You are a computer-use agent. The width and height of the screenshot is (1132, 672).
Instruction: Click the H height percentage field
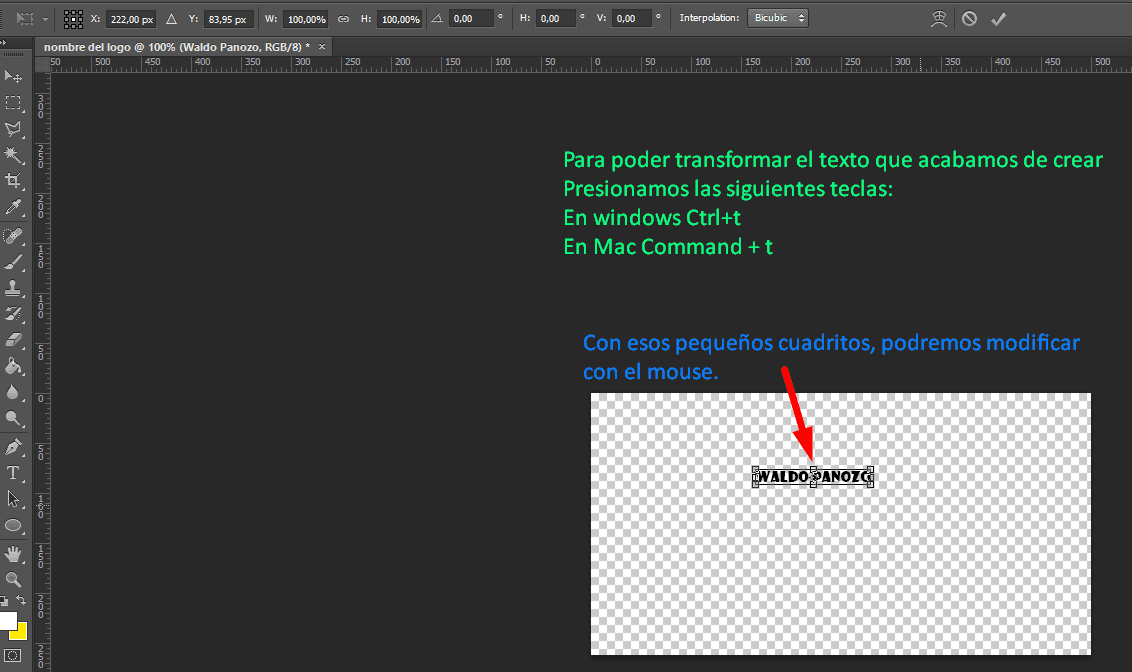399,19
